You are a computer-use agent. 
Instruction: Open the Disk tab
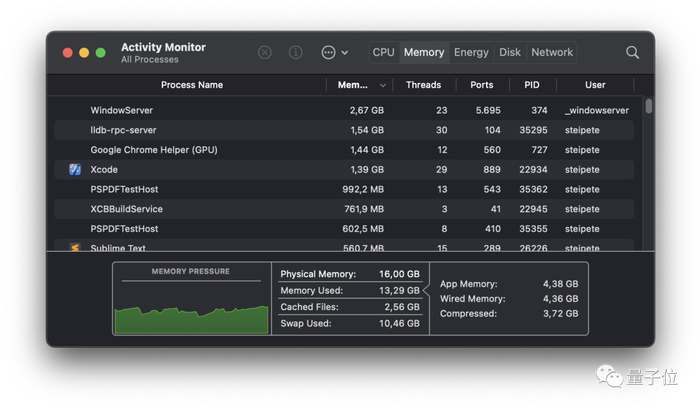510,52
